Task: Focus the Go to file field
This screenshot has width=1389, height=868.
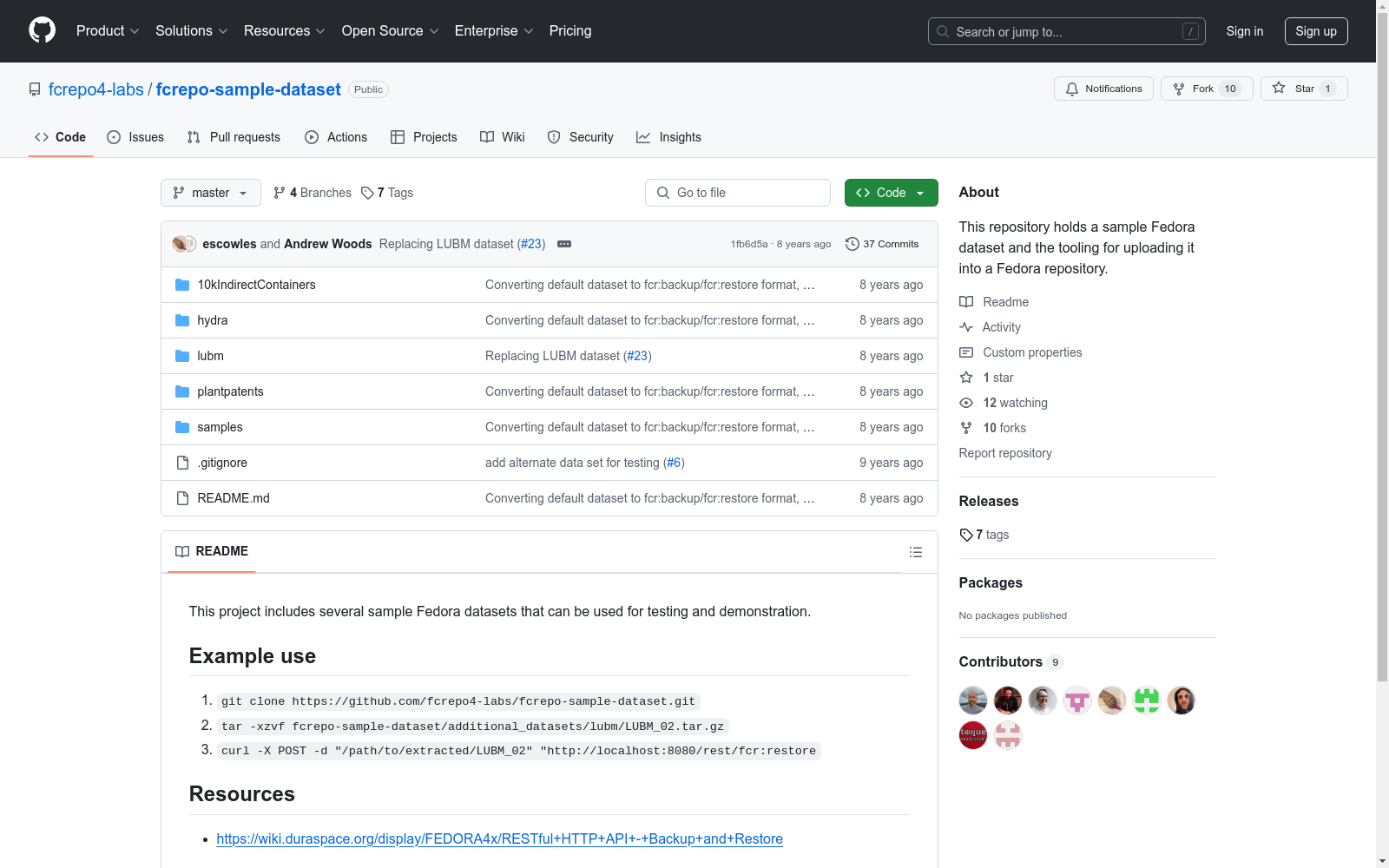Action: coord(738,193)
